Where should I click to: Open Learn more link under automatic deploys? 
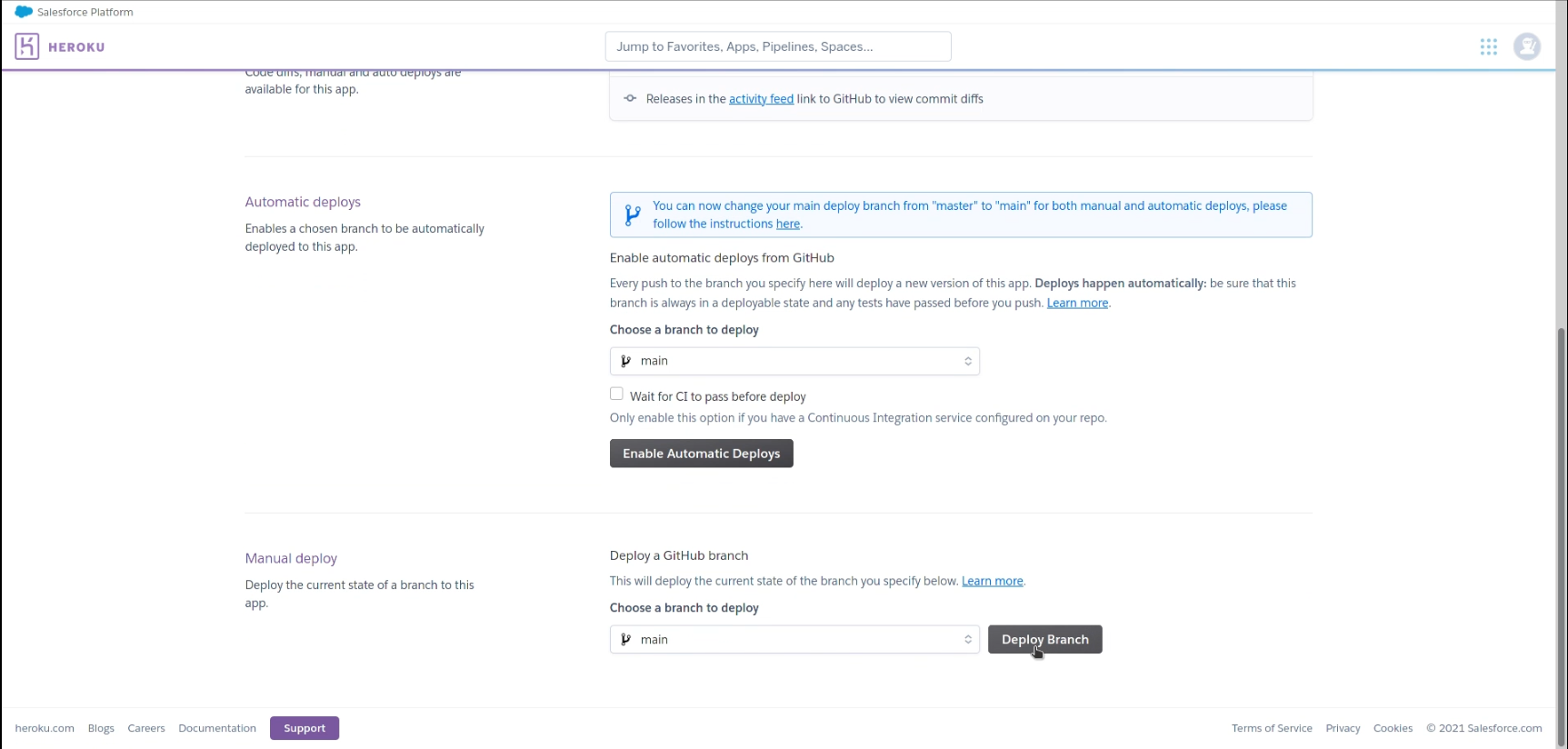point(1077,304)
